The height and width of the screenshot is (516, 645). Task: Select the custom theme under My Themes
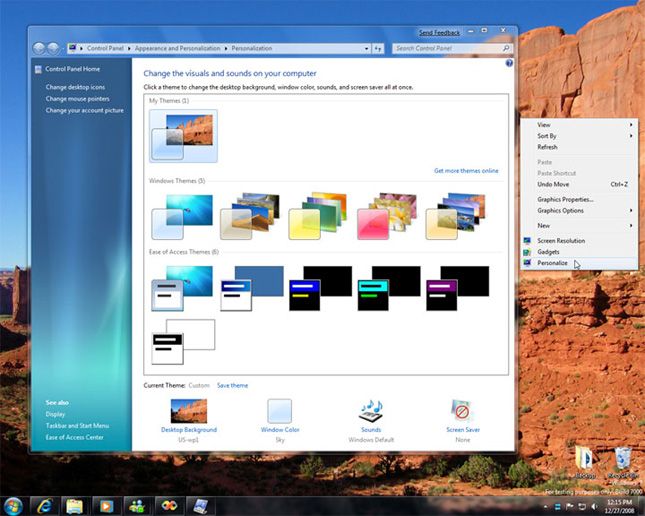click(x=183, y=136)
